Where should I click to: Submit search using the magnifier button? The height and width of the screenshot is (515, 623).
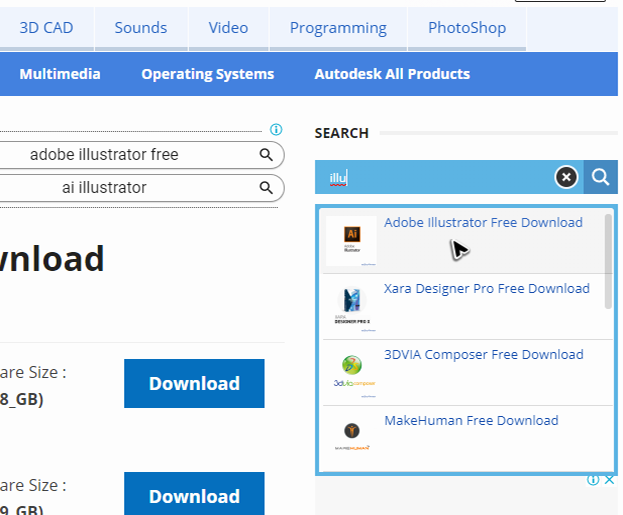[x=600, y=177]
